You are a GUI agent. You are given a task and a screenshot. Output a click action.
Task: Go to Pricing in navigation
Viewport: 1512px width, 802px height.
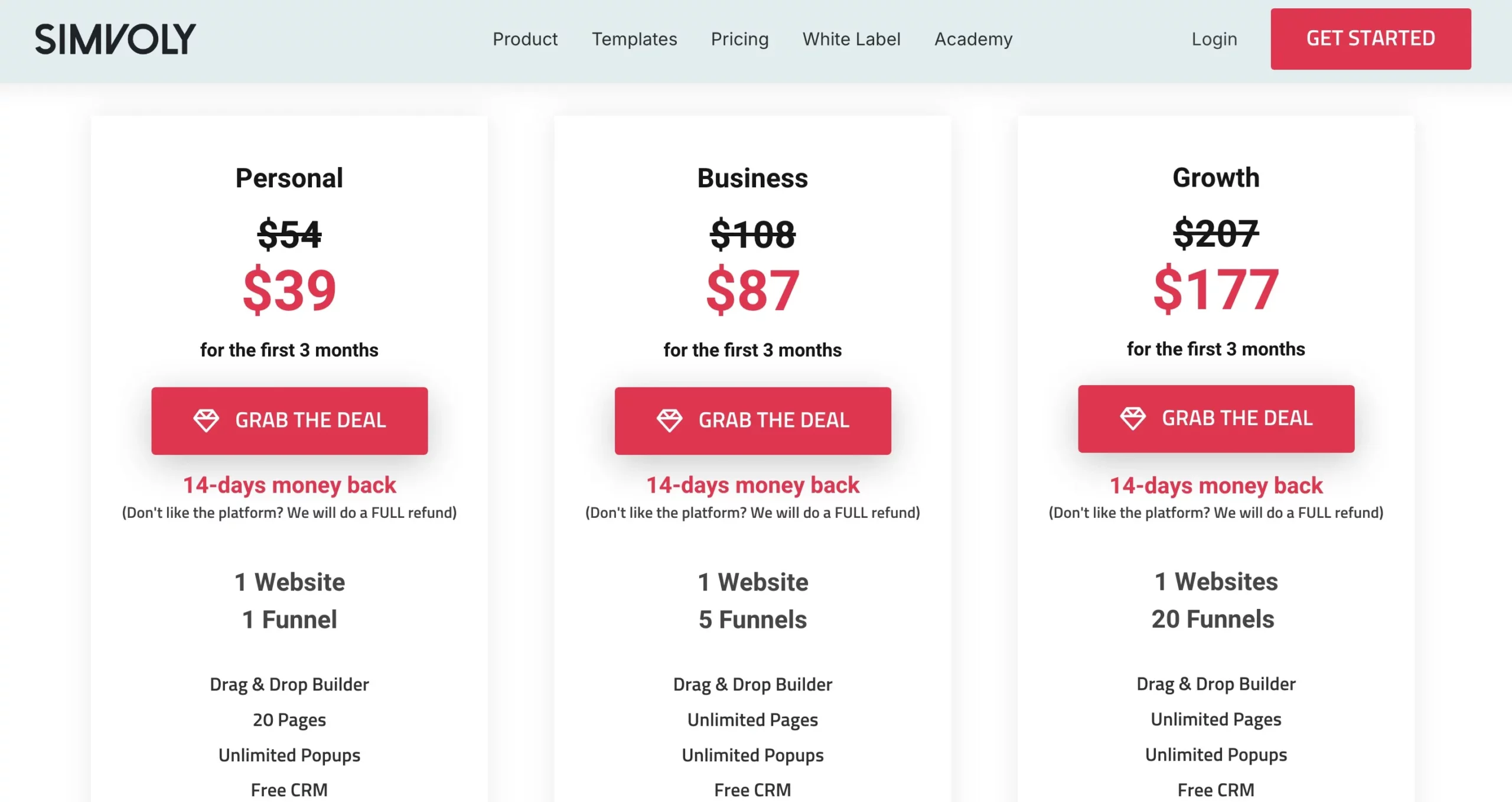(739, 39)
